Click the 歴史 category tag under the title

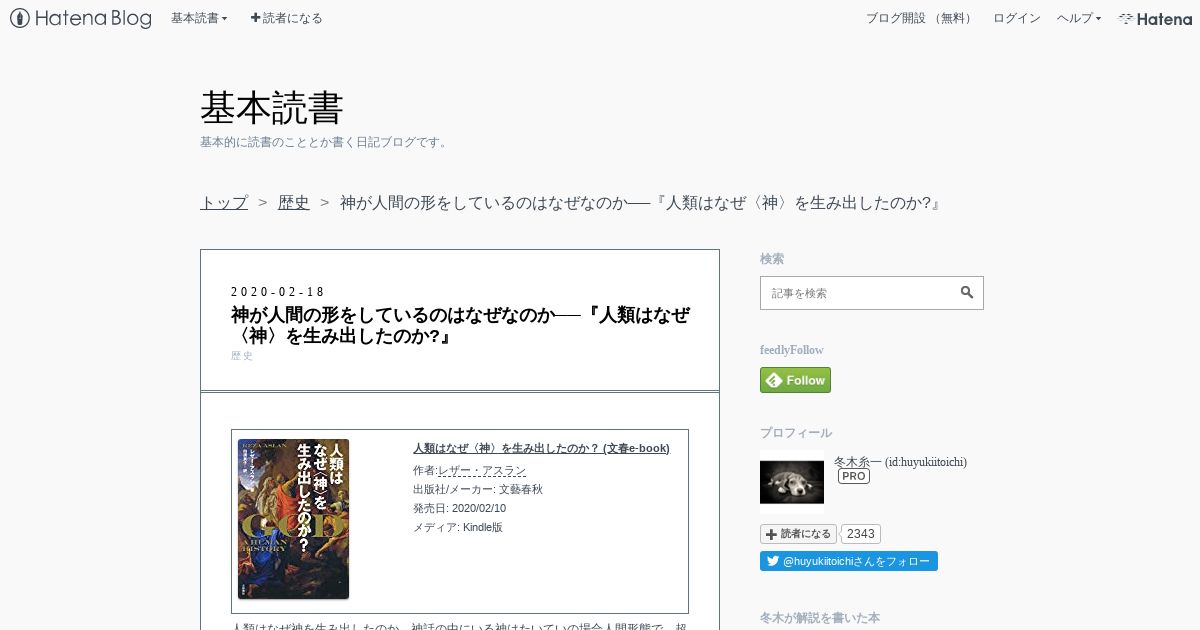[x=242, y=356]
